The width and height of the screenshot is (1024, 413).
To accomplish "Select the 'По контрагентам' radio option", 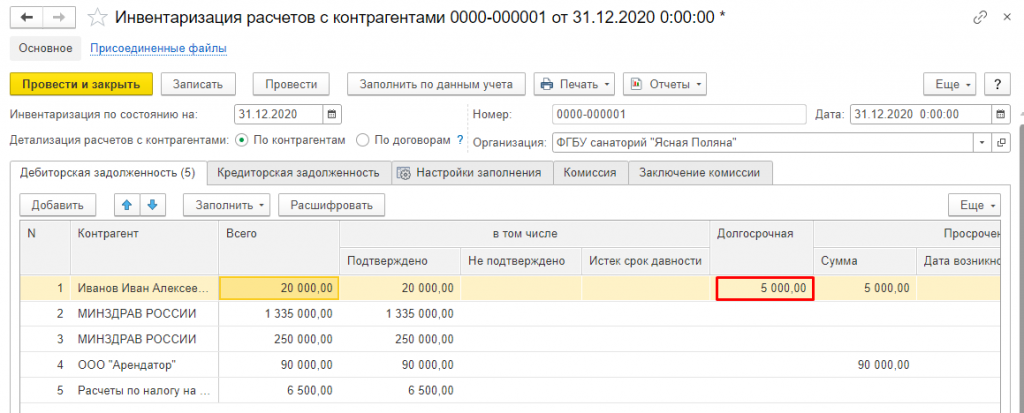I will [x=242, y=140].
